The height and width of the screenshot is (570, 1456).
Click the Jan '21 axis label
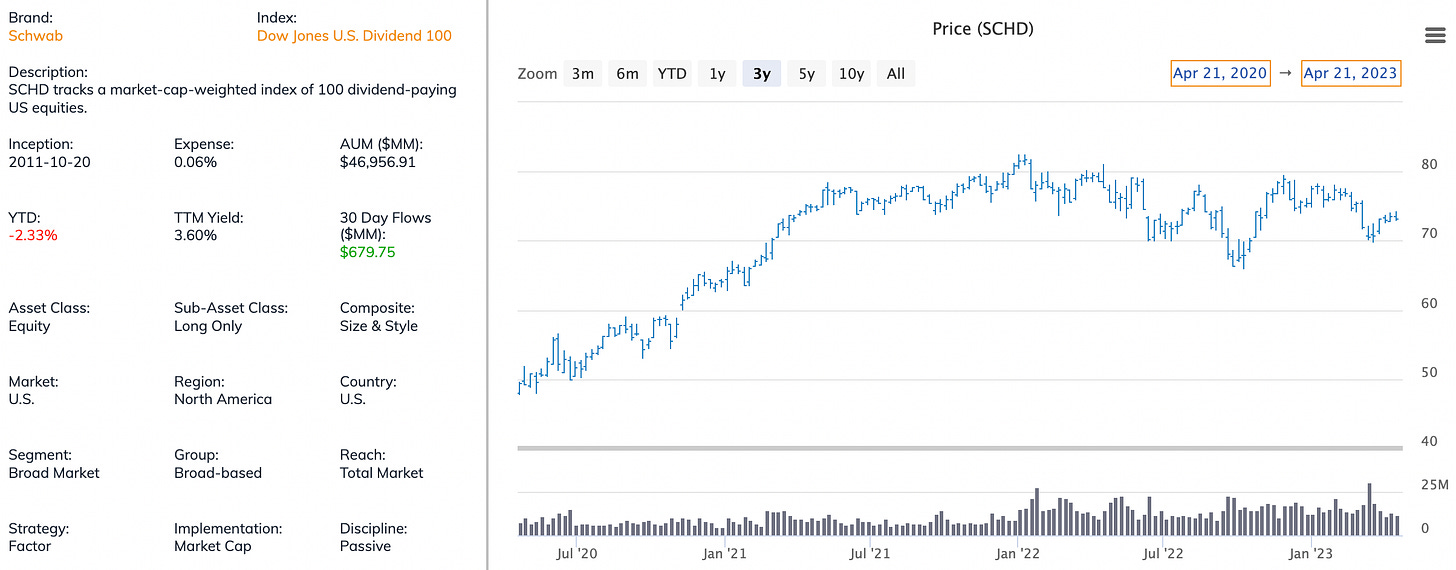click(x=724, y=552)
